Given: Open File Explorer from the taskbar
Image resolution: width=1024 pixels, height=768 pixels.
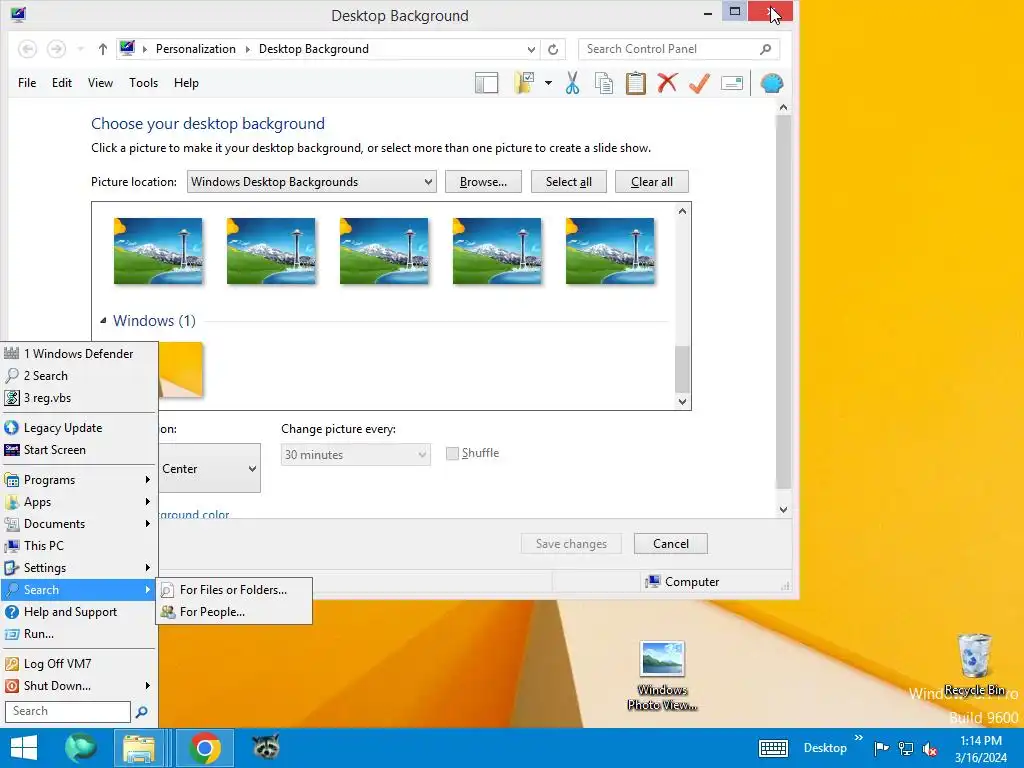Looking at the screenshot, I should [139, 748].
